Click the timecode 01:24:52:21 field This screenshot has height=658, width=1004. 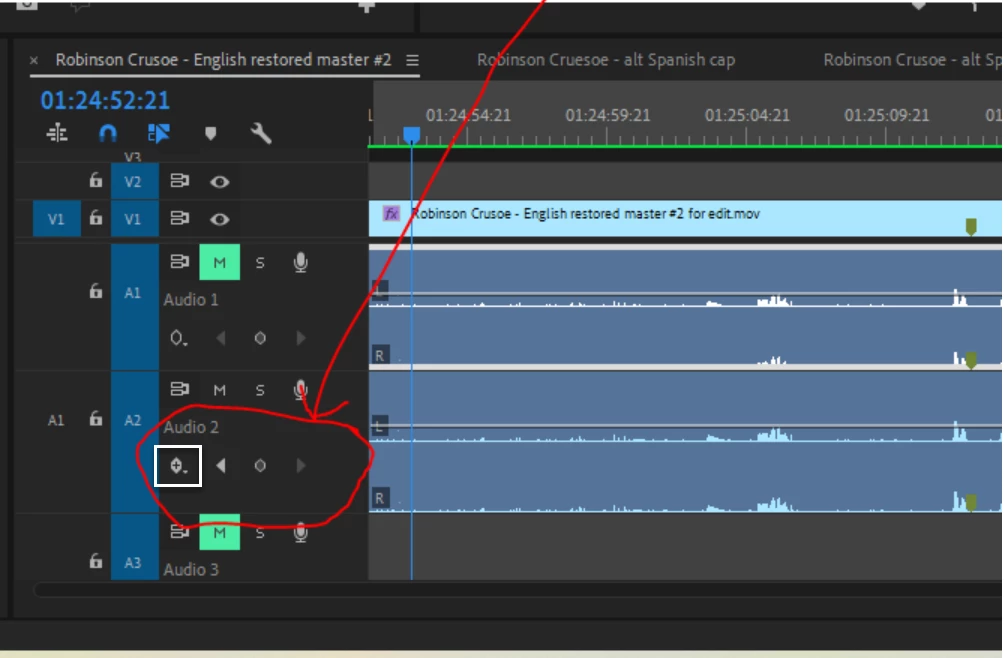click(105, 100)
